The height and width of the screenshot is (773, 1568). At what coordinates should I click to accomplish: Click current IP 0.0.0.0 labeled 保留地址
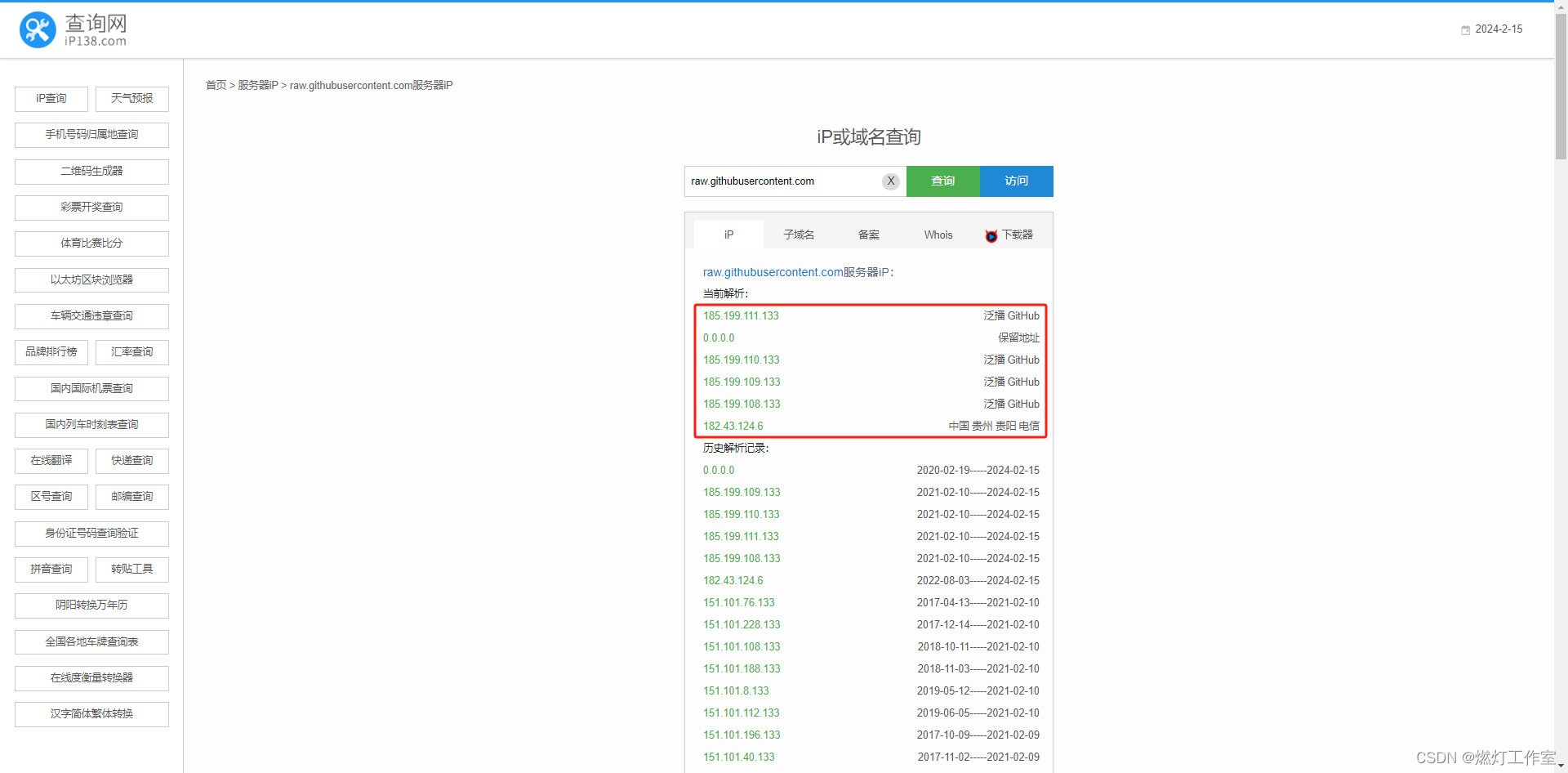[719, 337]
